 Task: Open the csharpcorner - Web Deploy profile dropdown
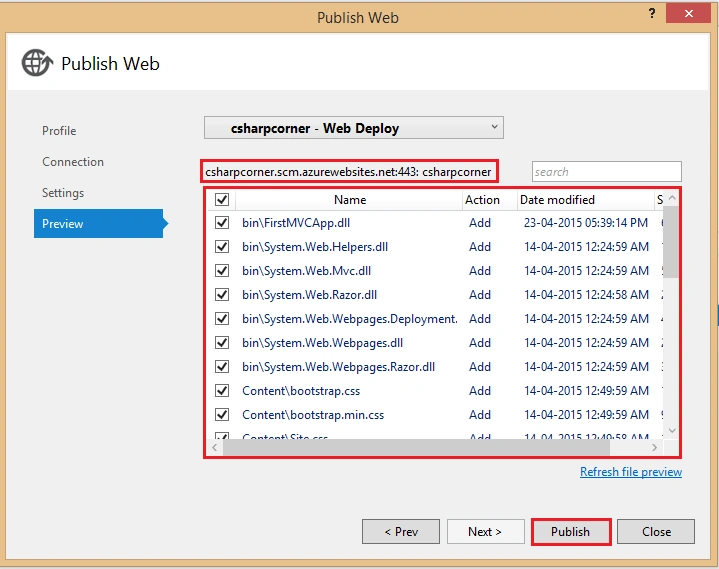(x=354, y=128)
